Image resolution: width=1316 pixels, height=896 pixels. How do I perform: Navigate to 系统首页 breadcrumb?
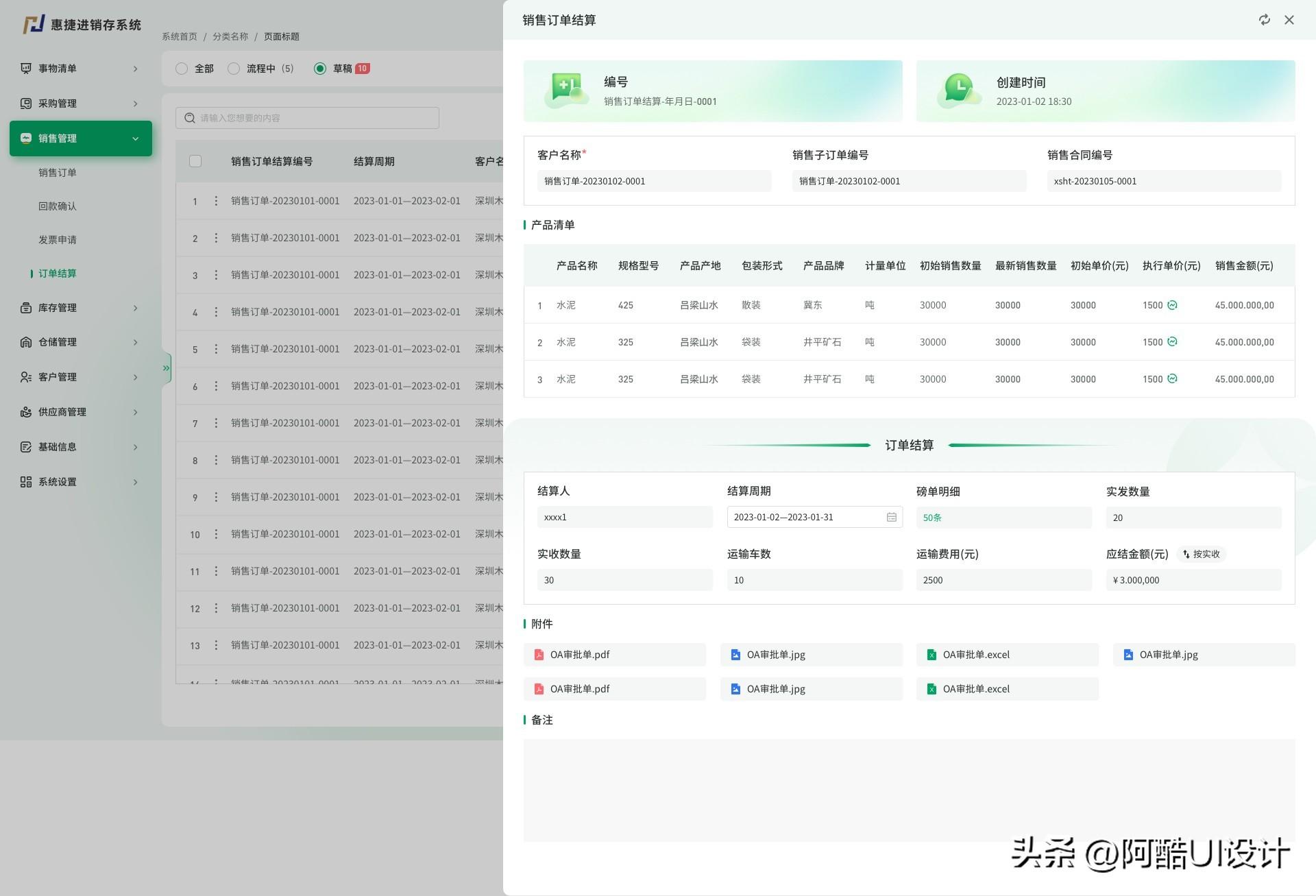(178, 36)
